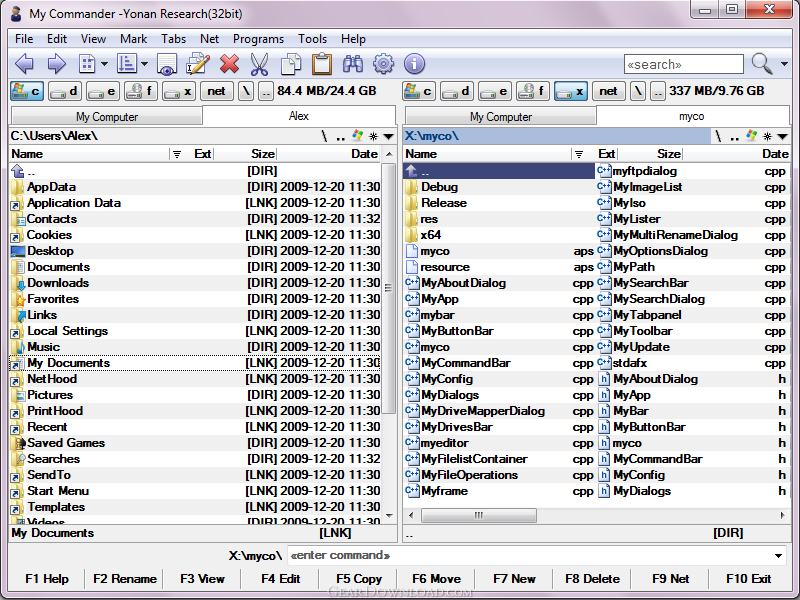Open the sort order dropdown arrow
Viewport: 800px width, 600px height.
[144, 64]
